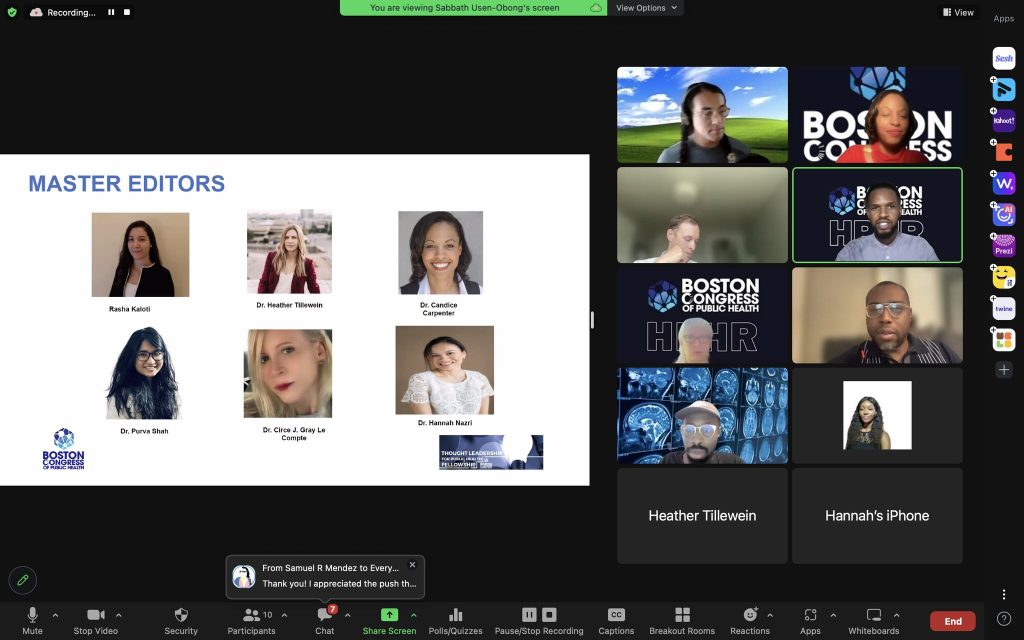Viewport: 1024px width, 640px height.
Task: Open the View layout button
Action: click(958, 12)
